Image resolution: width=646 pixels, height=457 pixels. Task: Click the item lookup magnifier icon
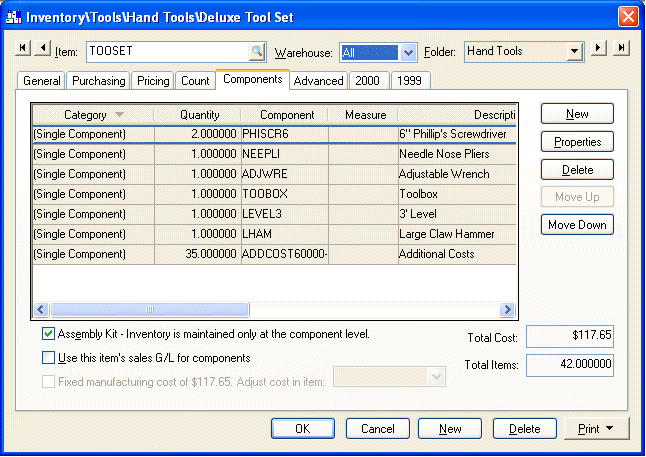point(257,51)
